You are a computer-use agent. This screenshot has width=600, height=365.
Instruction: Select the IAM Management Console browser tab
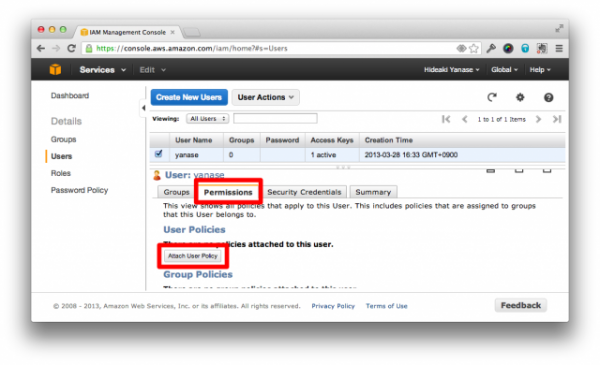tap(127, 32)
